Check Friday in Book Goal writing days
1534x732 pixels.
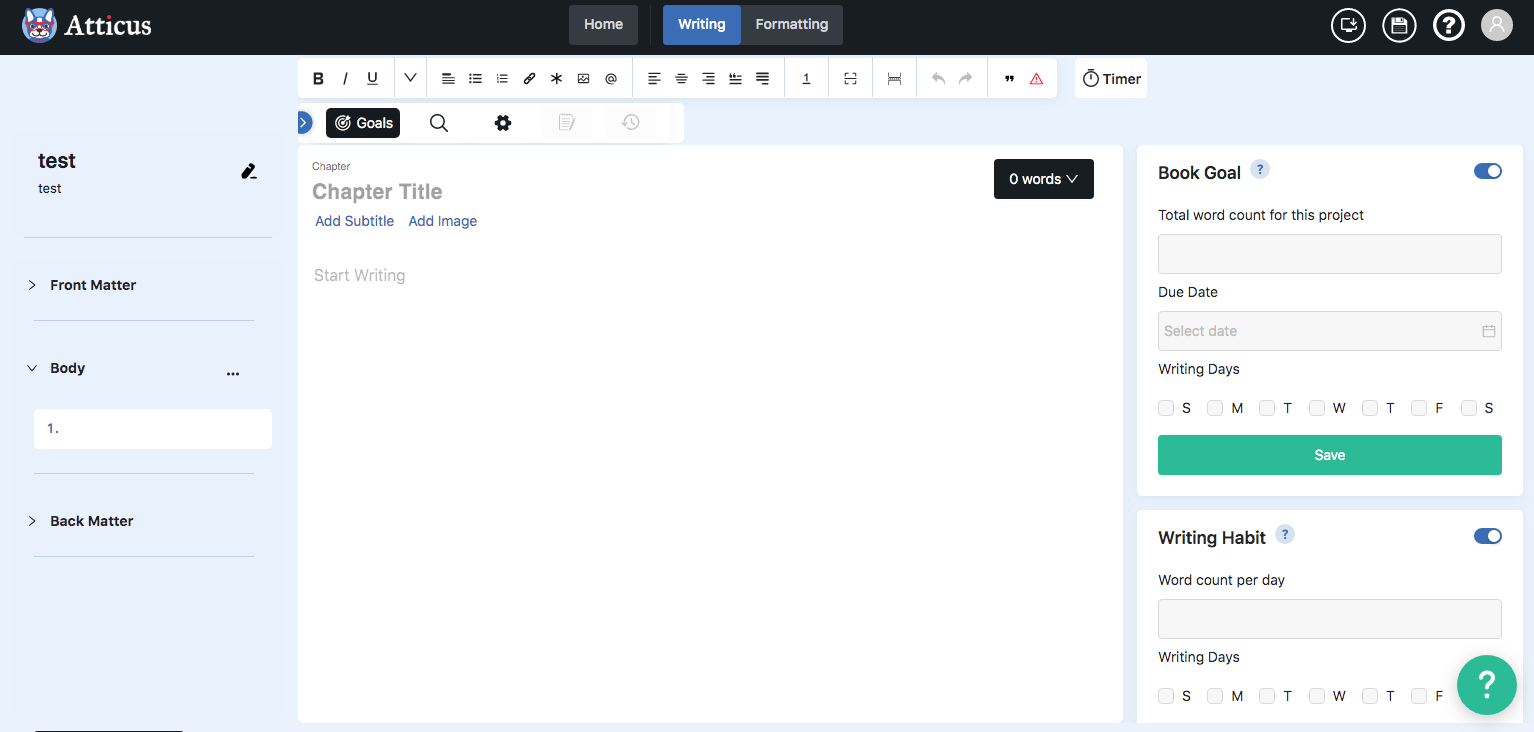click(x=1419, y=408)
